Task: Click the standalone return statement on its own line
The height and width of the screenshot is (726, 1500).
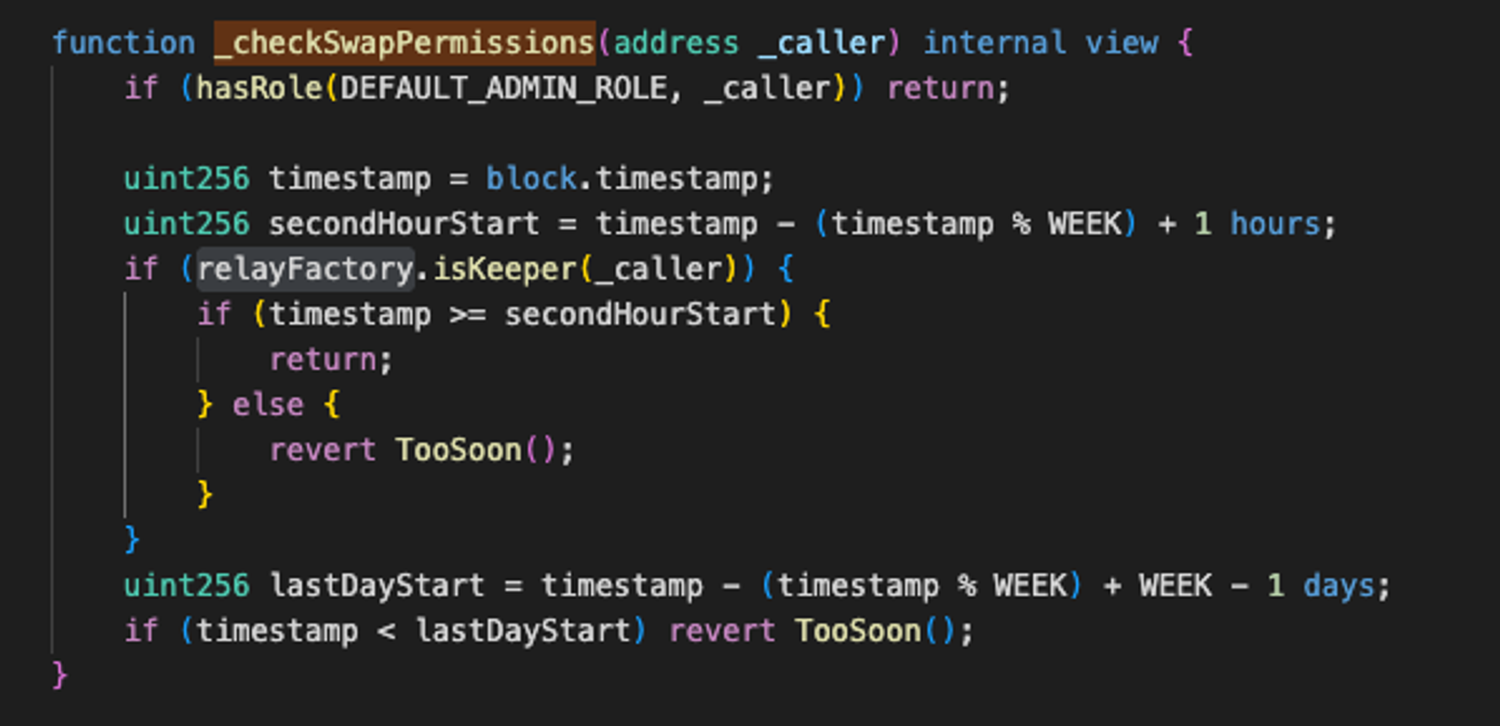Action: tap(322, 360)
